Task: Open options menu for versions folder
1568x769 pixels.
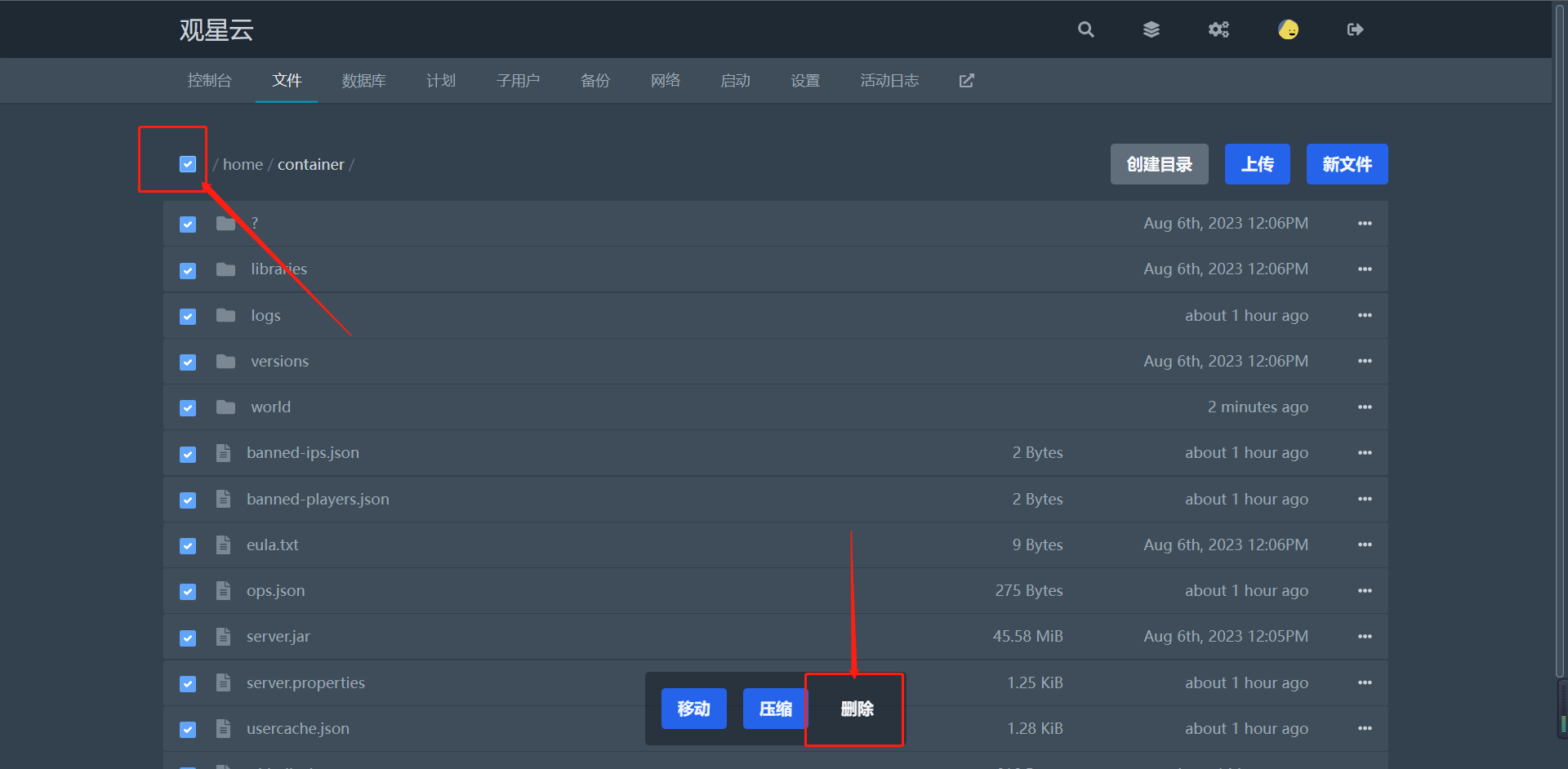Action: click(1365, 361)
